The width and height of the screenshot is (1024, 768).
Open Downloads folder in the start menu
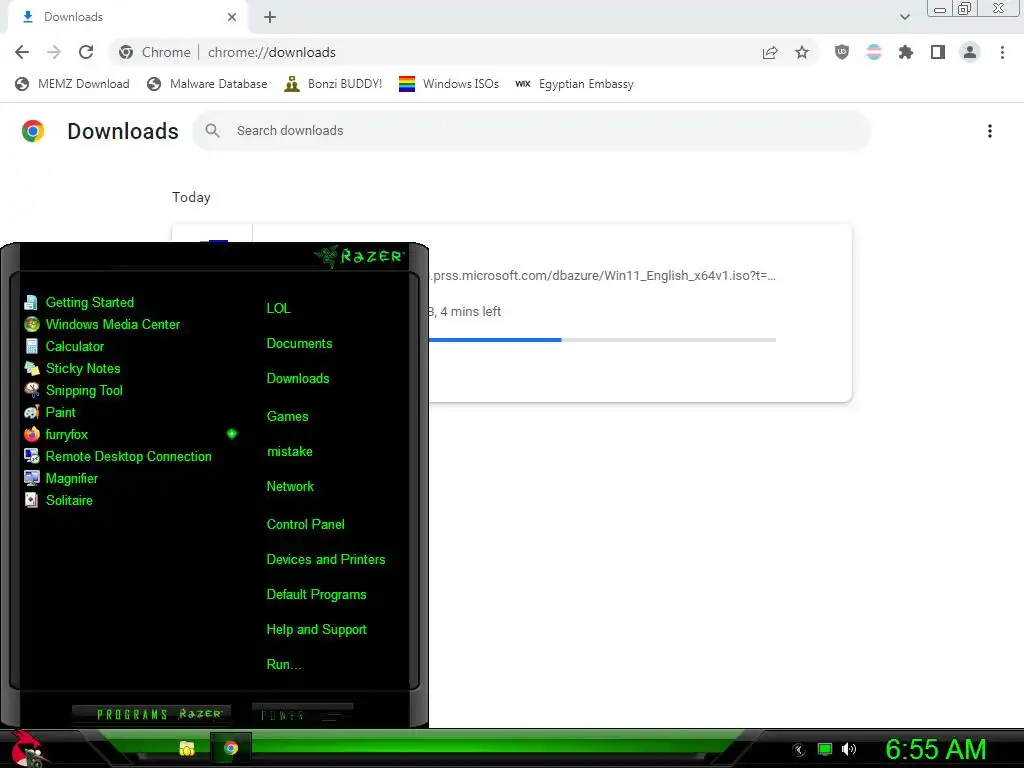coord(298,379)
